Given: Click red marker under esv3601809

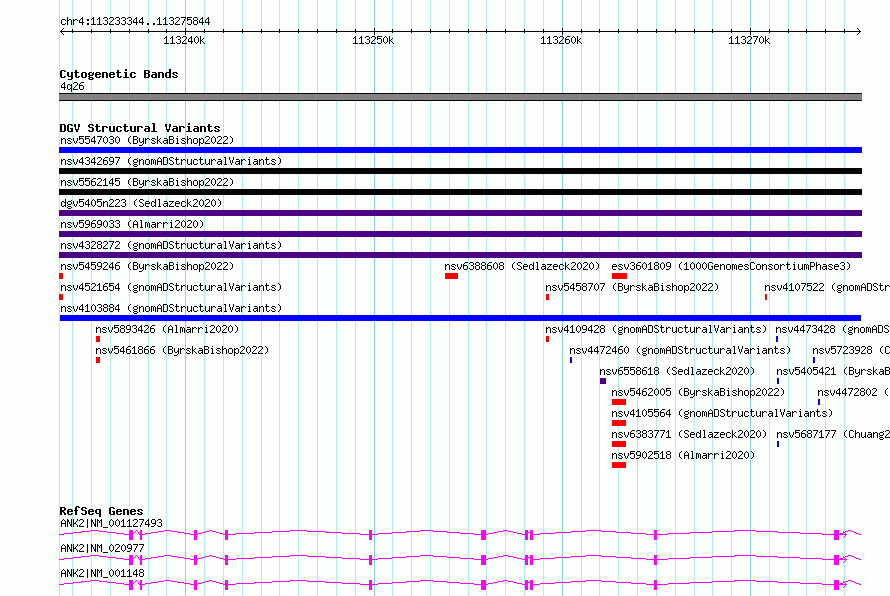Looking at the screenshot, I should pos(619,276).
